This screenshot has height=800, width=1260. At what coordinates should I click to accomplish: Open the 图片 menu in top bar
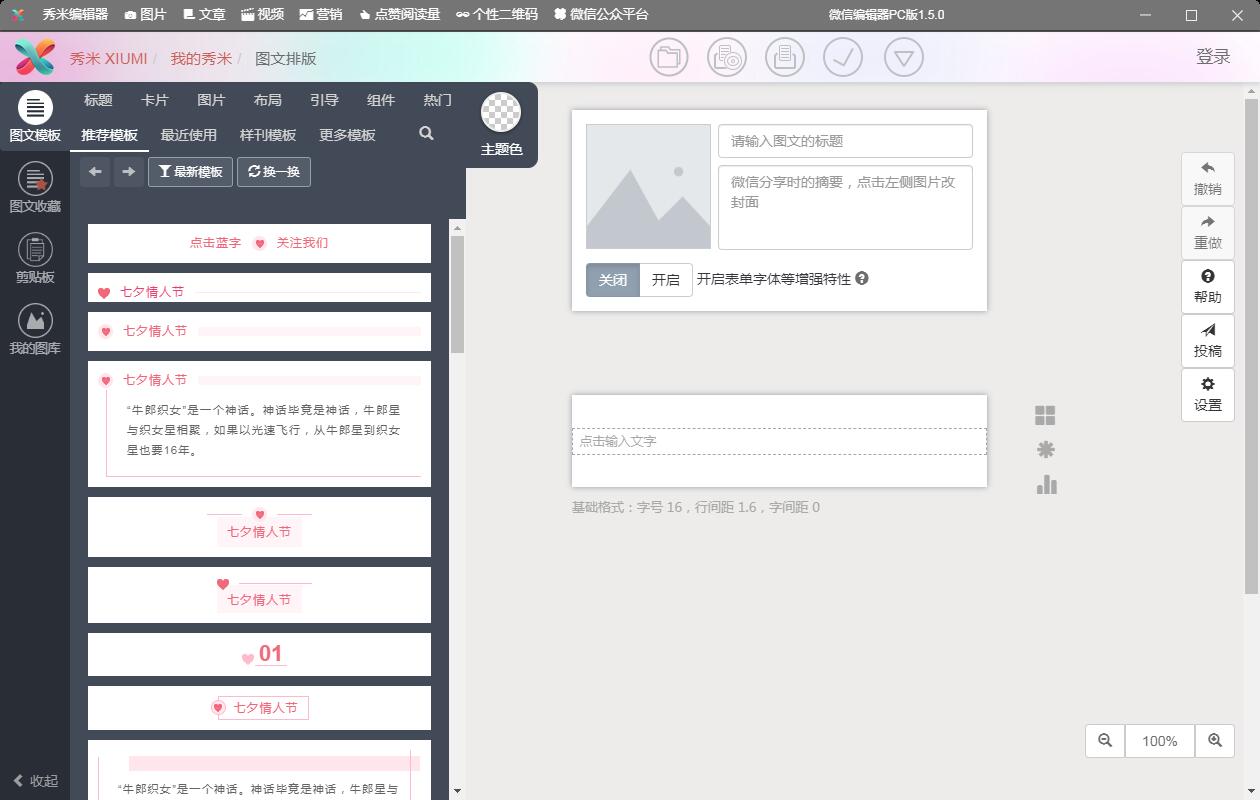145,14
